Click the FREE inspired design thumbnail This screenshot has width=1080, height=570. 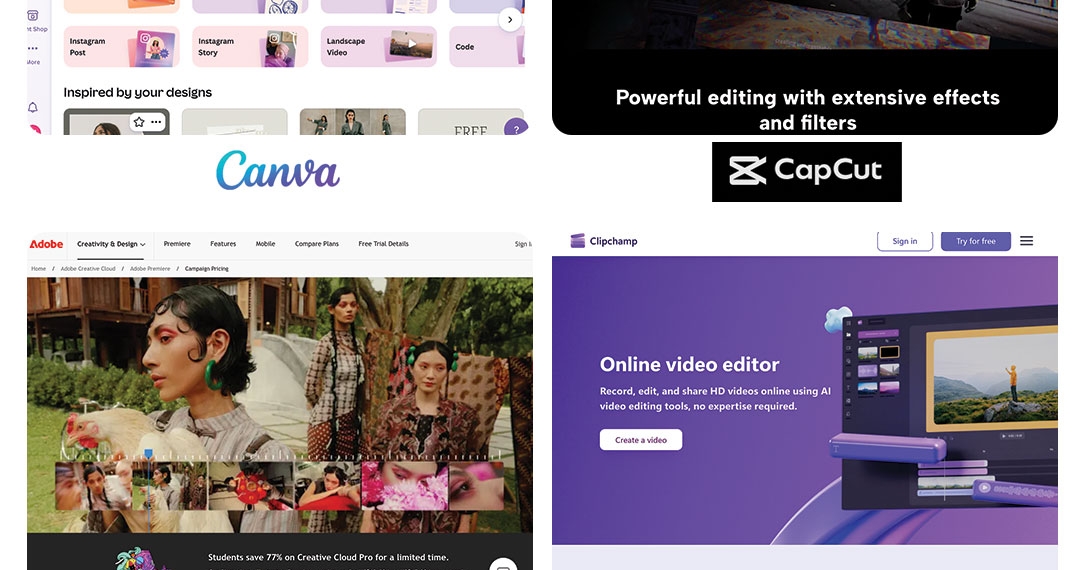(470, 122)
